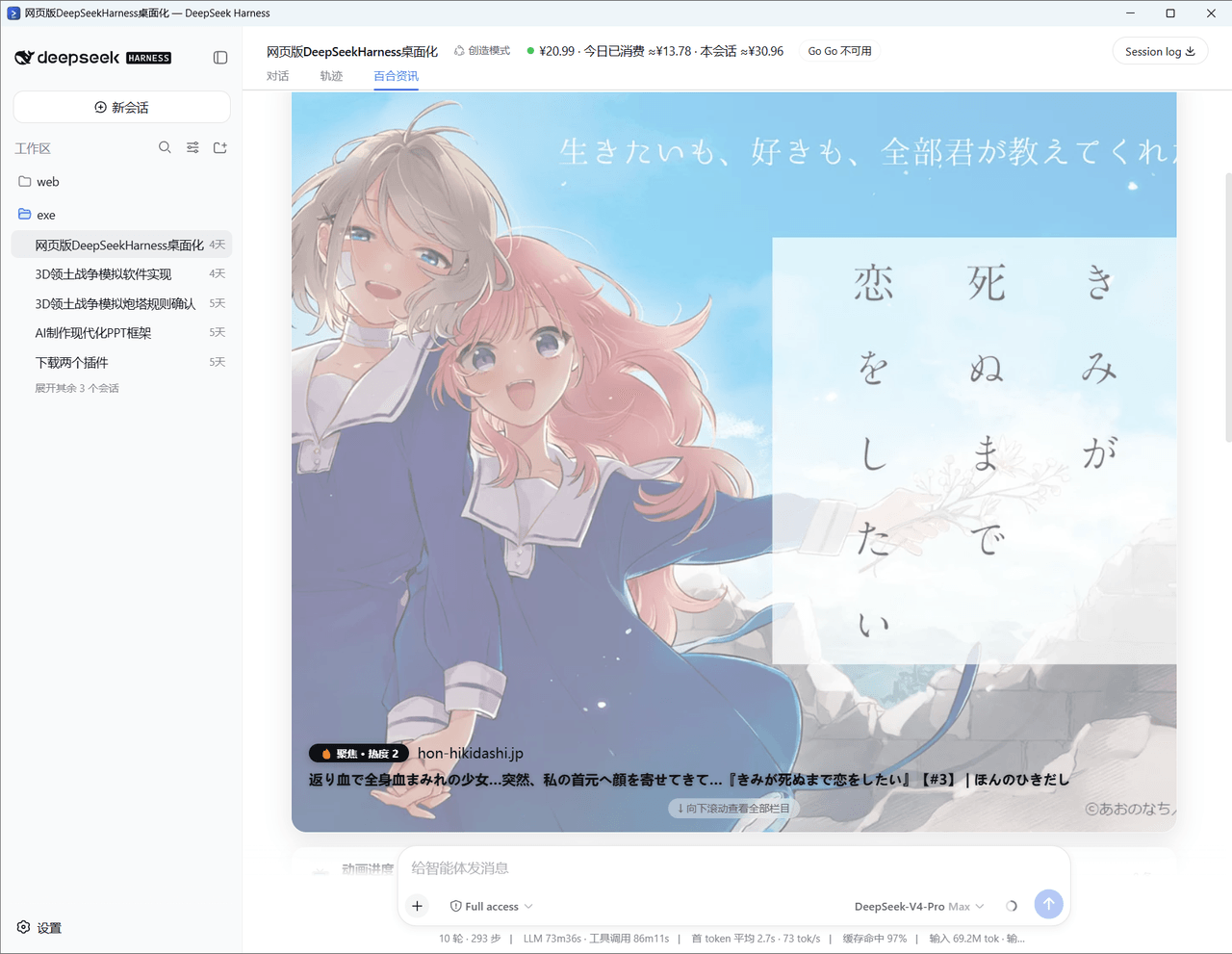1232x954 pixels.
Task: Open session 3D领土战争模拟软件实现
Action: 122,274
